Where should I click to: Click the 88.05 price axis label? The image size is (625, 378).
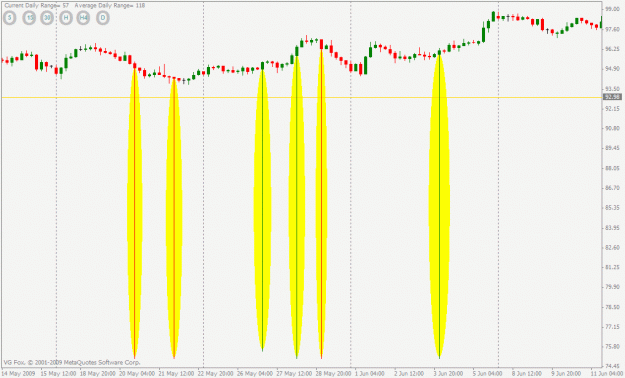pos(611,168)
